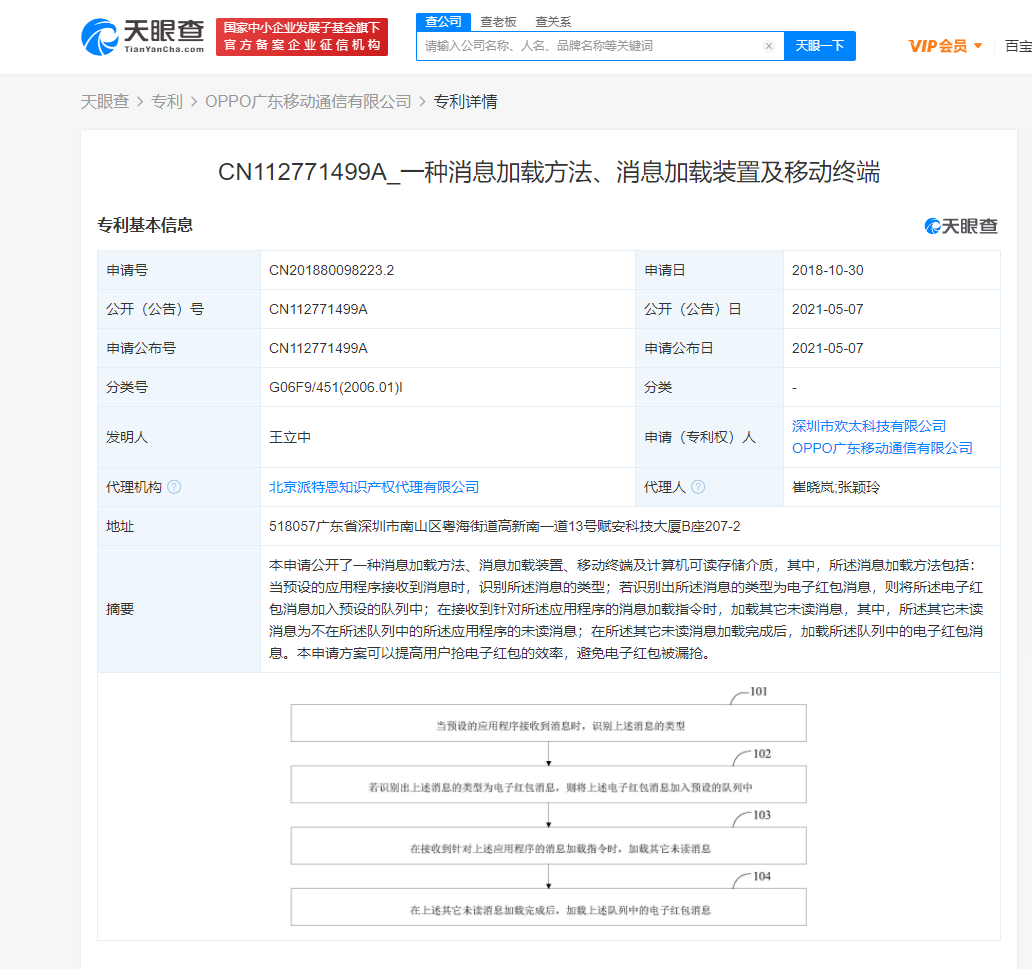
Task: Click the 摘要 abstract paragraph
Action: pyautogui.click(x=626, y=609)
